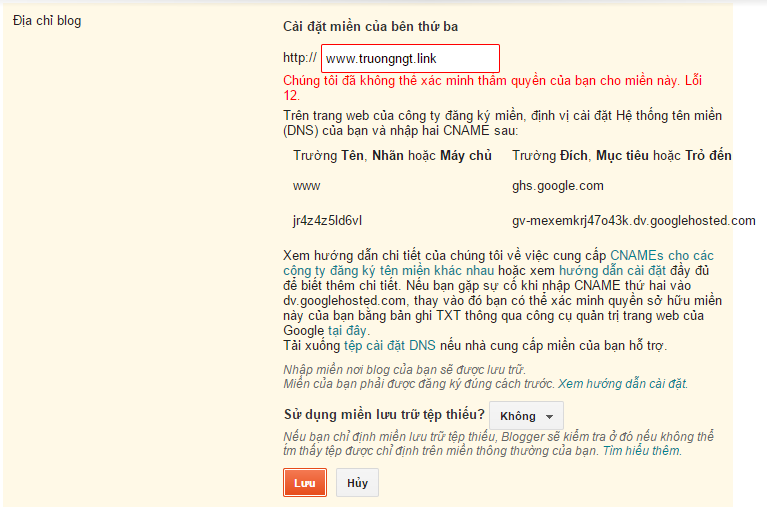The width and height of the screenshot is (767, 510).
Task: Select the jr4z4z5ld6vl CNAME name value
Action: point(327,221)
